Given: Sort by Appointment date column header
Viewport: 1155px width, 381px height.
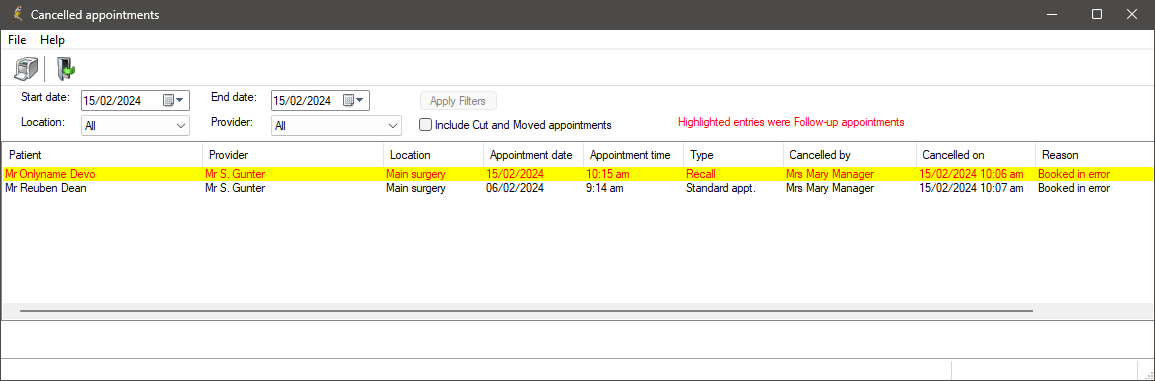Looking at the screenshot, I should [x=534, y=155].
